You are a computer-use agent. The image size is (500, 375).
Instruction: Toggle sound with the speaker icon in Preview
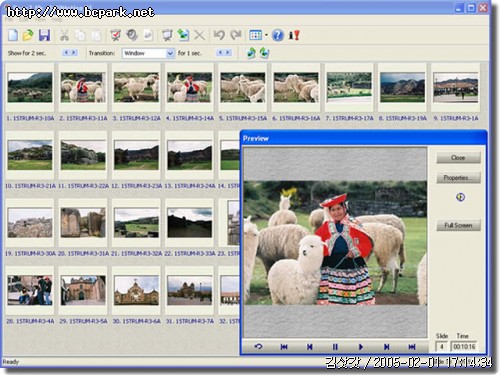(x=460, y=197)
